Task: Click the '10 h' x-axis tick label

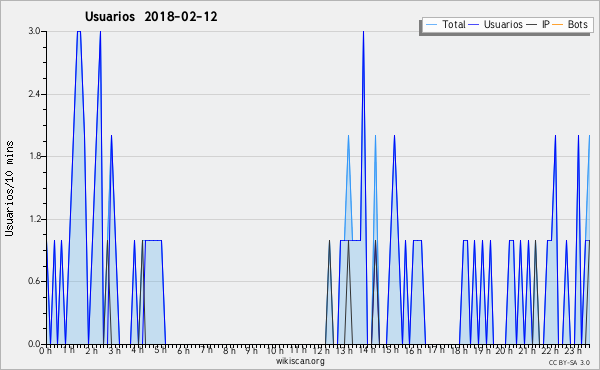Action: [x=275, y=351]
